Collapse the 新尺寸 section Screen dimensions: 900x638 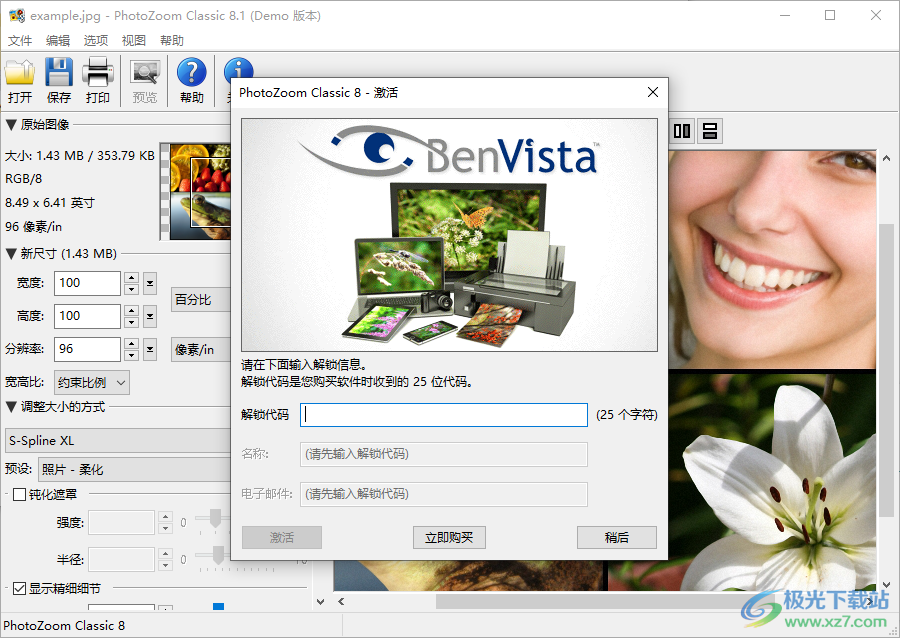(11, 254)
